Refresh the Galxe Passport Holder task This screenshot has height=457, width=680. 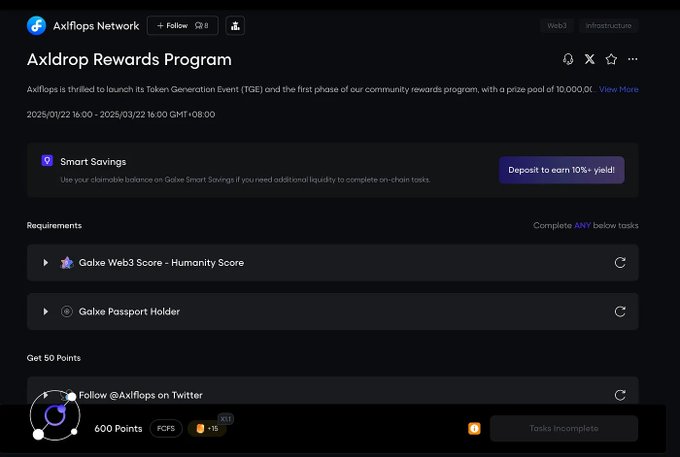pyautogui.click(x=620, y=311)
